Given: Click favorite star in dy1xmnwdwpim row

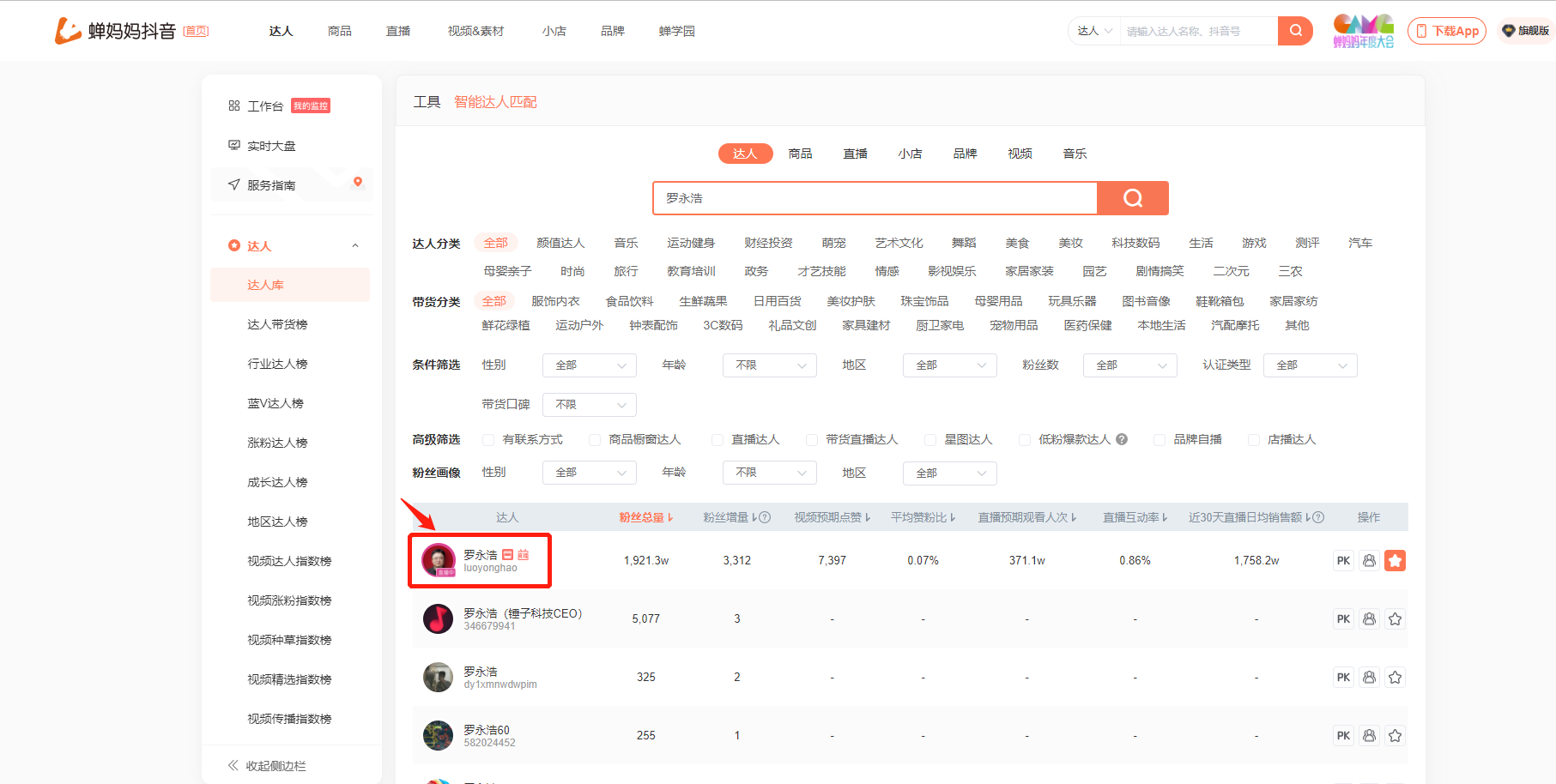Looking at the screenshot, I should click(x=1395, y=677).
